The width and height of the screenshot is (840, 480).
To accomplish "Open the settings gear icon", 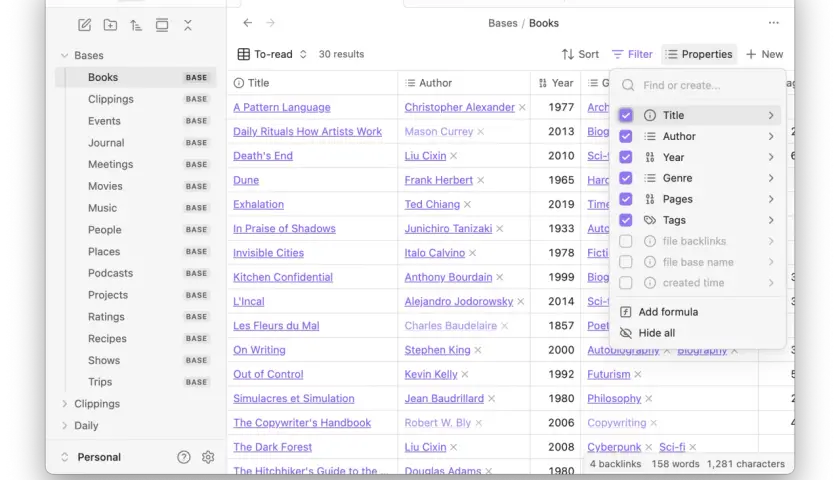I will [208, 457].
